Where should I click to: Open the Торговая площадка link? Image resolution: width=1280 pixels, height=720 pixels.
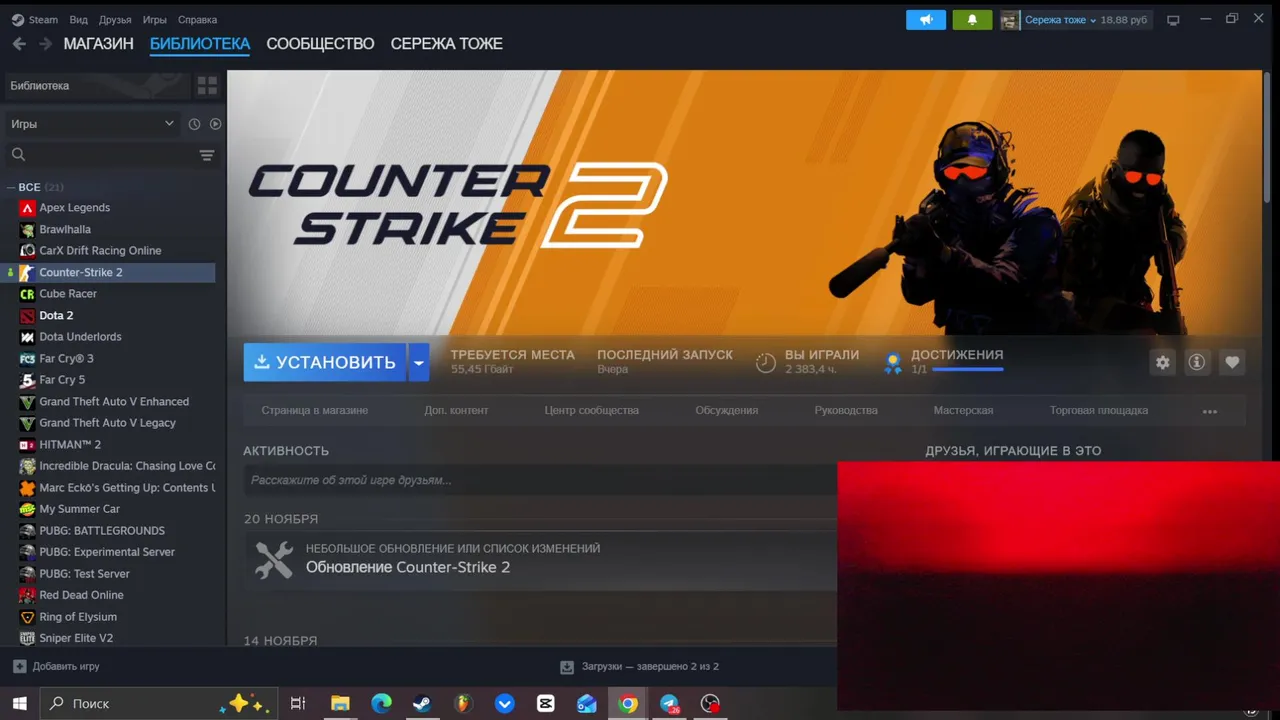(1099, 411)
